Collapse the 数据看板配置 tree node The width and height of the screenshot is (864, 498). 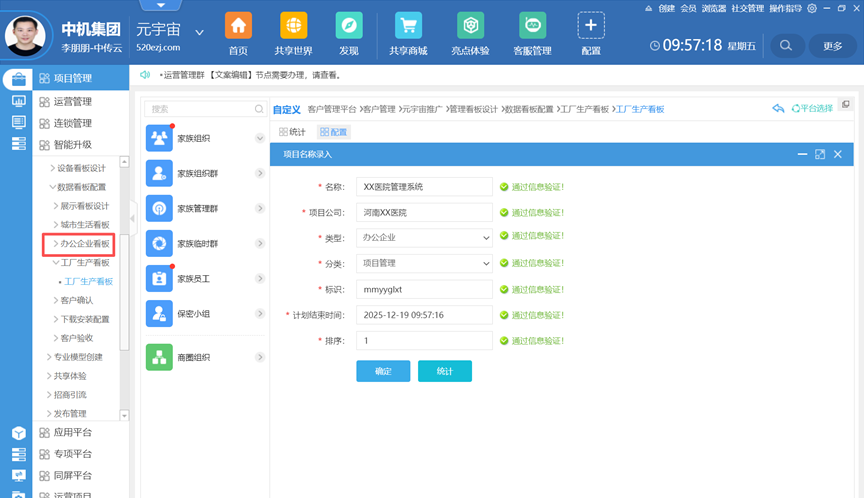[x=52, y=187]
